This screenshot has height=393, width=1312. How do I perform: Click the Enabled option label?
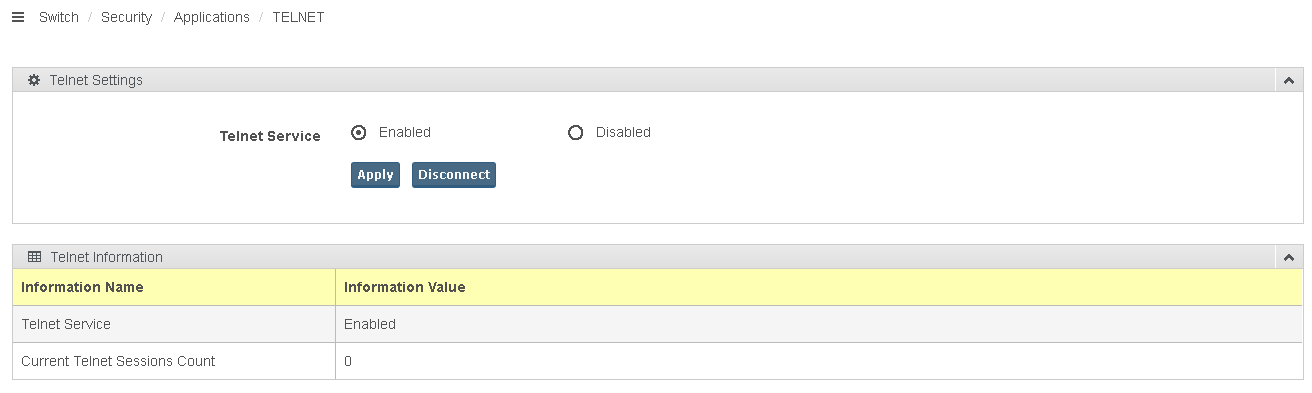click(x=405, y=132)
